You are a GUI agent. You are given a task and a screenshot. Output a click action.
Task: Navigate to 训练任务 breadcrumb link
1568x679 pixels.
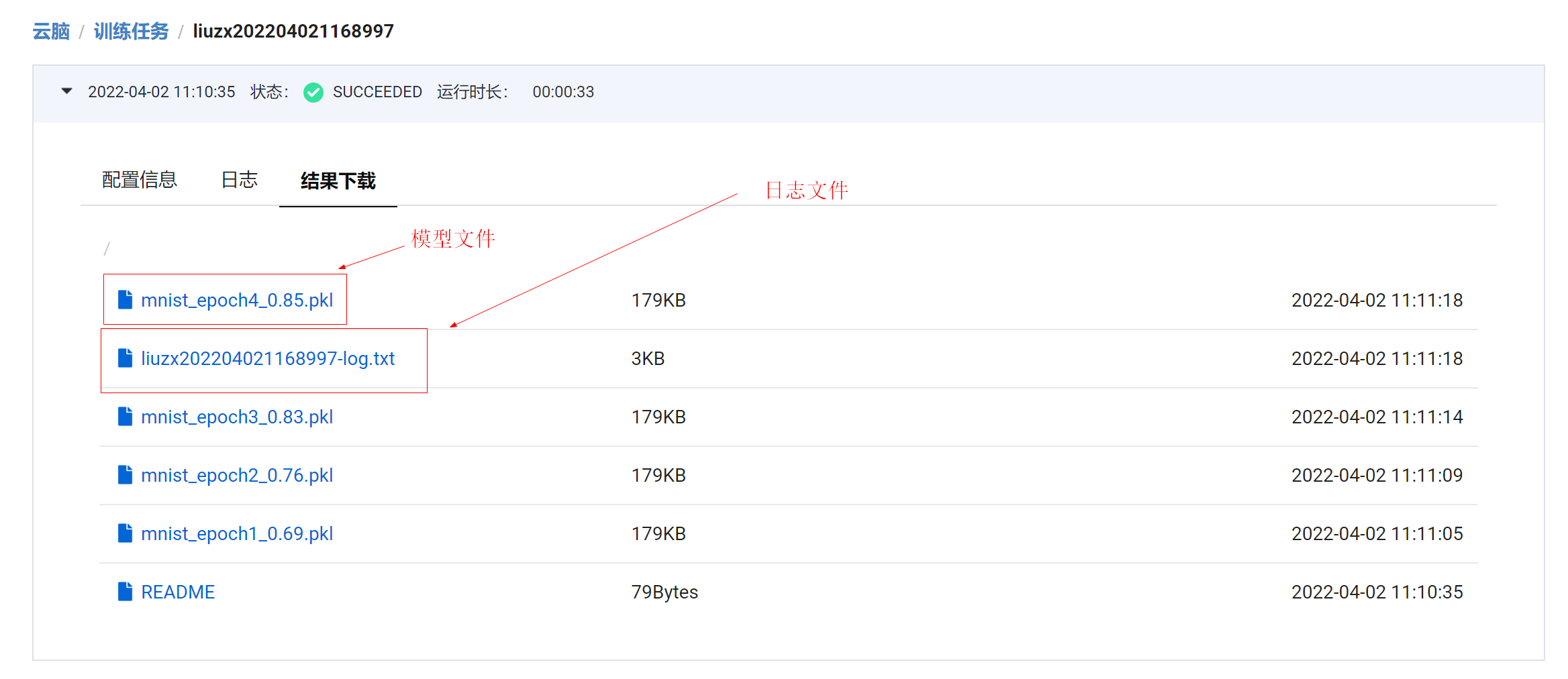(x=131, y=32)
